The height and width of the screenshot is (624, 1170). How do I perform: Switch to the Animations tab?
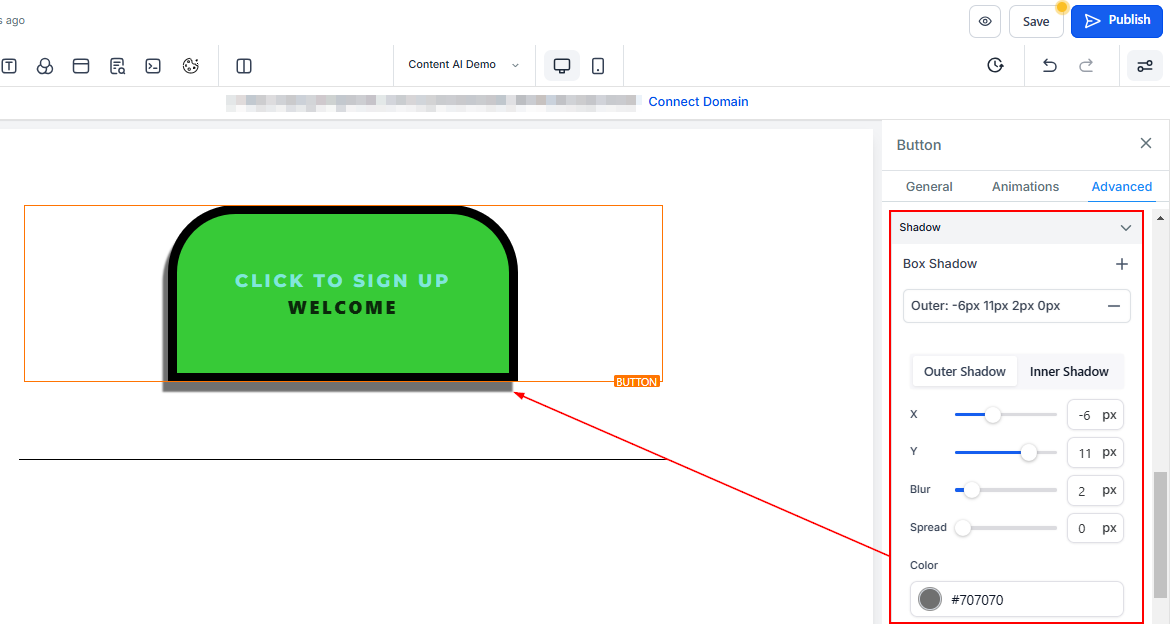click(x=1025, y=187)
